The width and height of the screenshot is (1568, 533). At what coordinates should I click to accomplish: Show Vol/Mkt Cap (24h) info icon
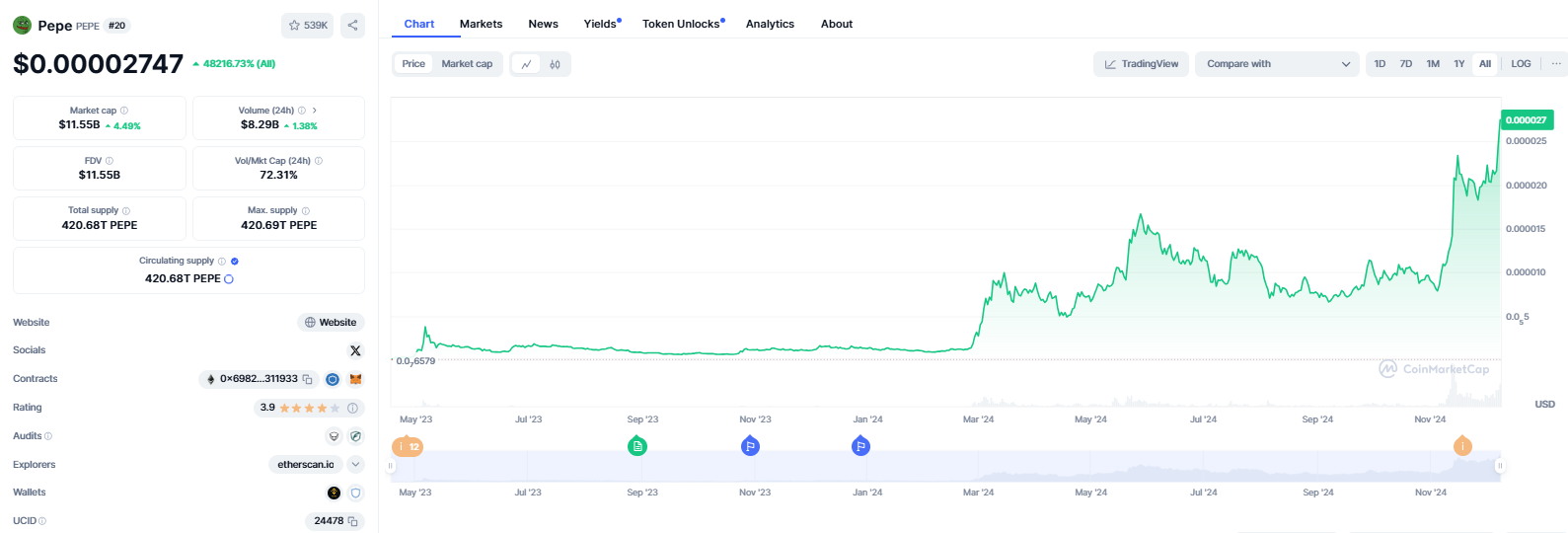(x=318, y=161)
